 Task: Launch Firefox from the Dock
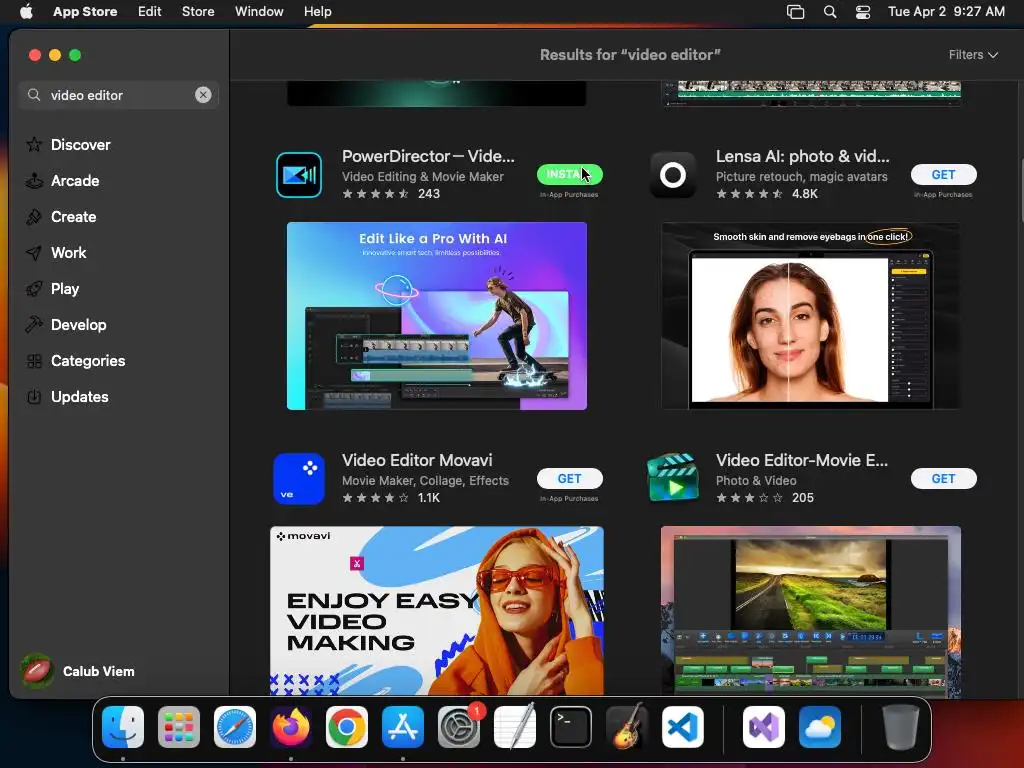click(291, 727)
